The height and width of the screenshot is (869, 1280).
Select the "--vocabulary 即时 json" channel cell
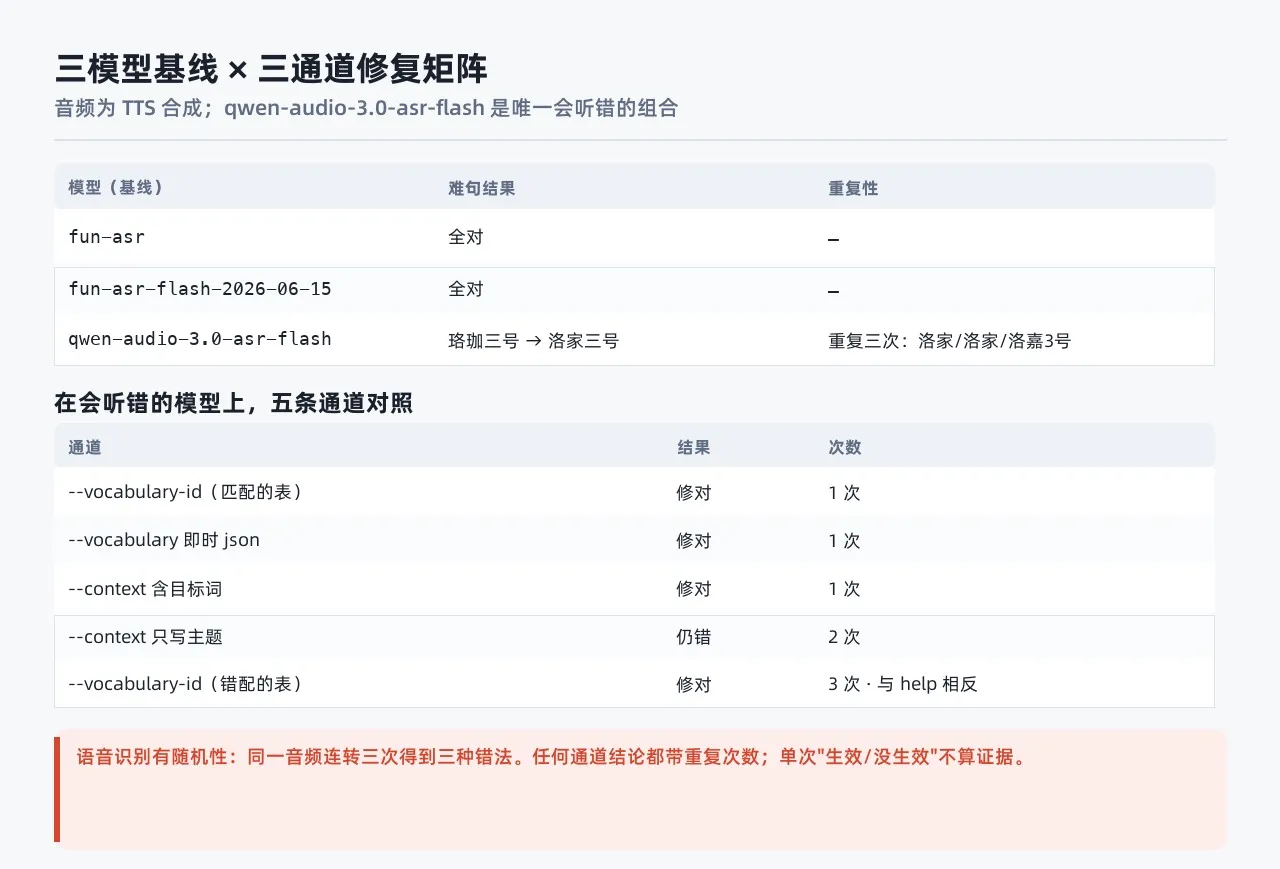164,540
